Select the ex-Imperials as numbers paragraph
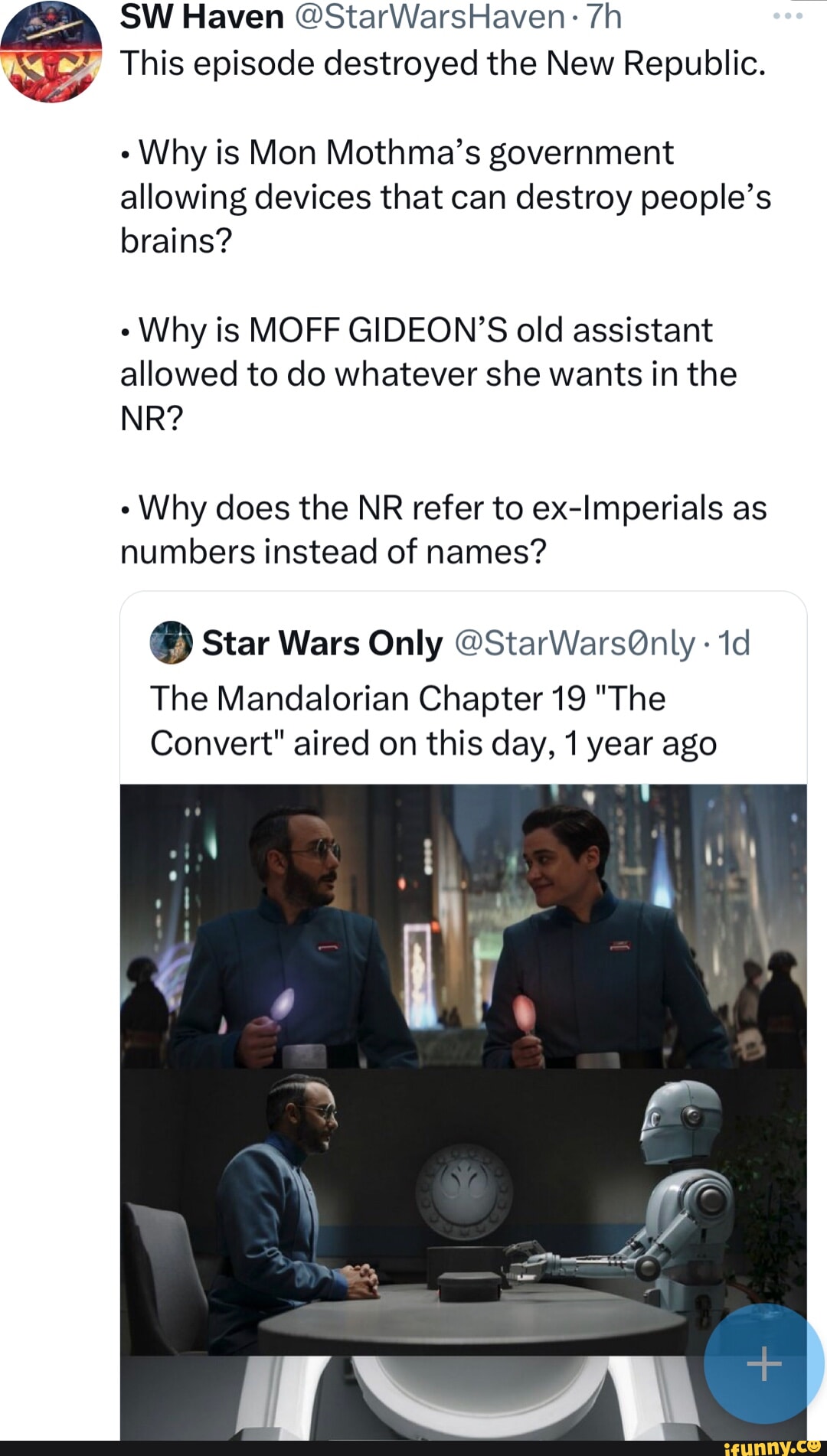Image resolution: width=827 pixels, height=1456 pixels. click(x=443, y=530)
